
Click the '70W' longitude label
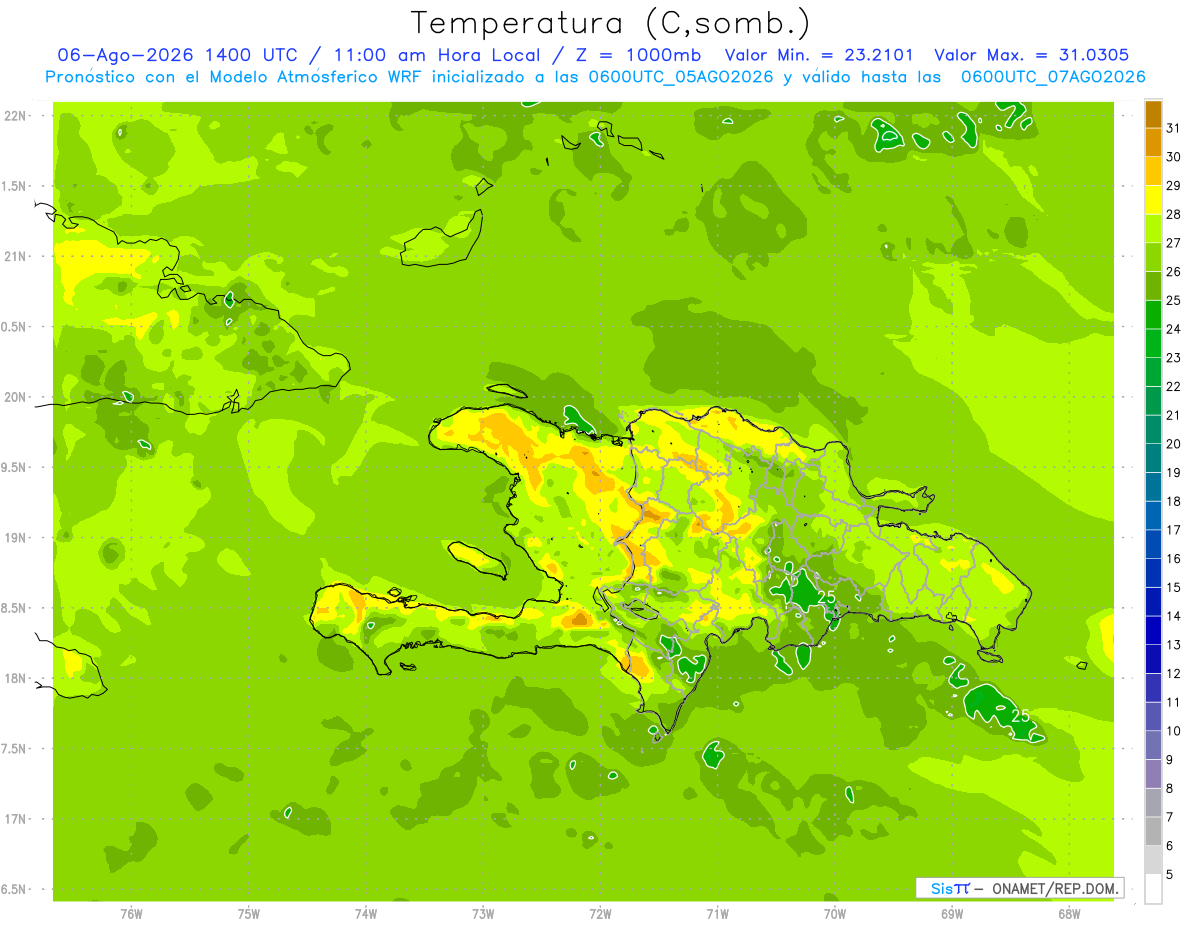pyautogui.click(x=834, y=914)
